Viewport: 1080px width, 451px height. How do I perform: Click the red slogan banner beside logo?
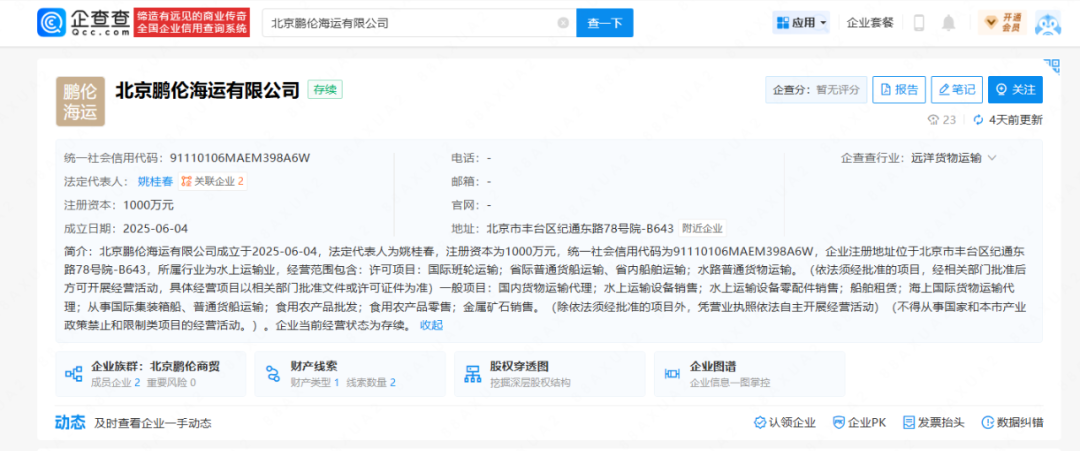191,23
